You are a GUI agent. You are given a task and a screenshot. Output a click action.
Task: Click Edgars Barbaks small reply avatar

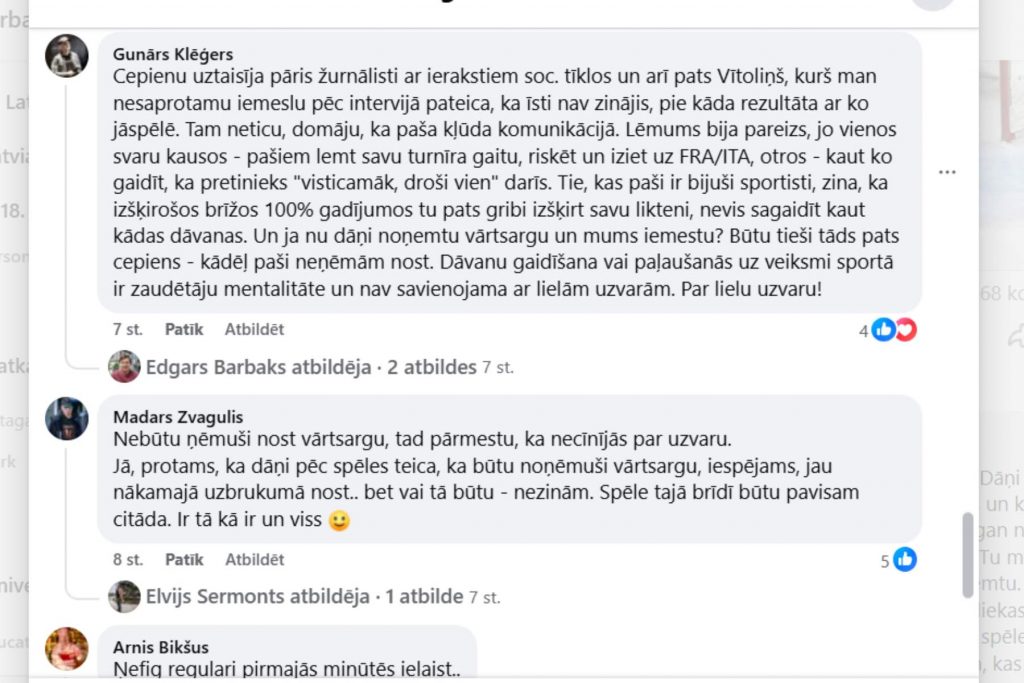click(124, 367)
